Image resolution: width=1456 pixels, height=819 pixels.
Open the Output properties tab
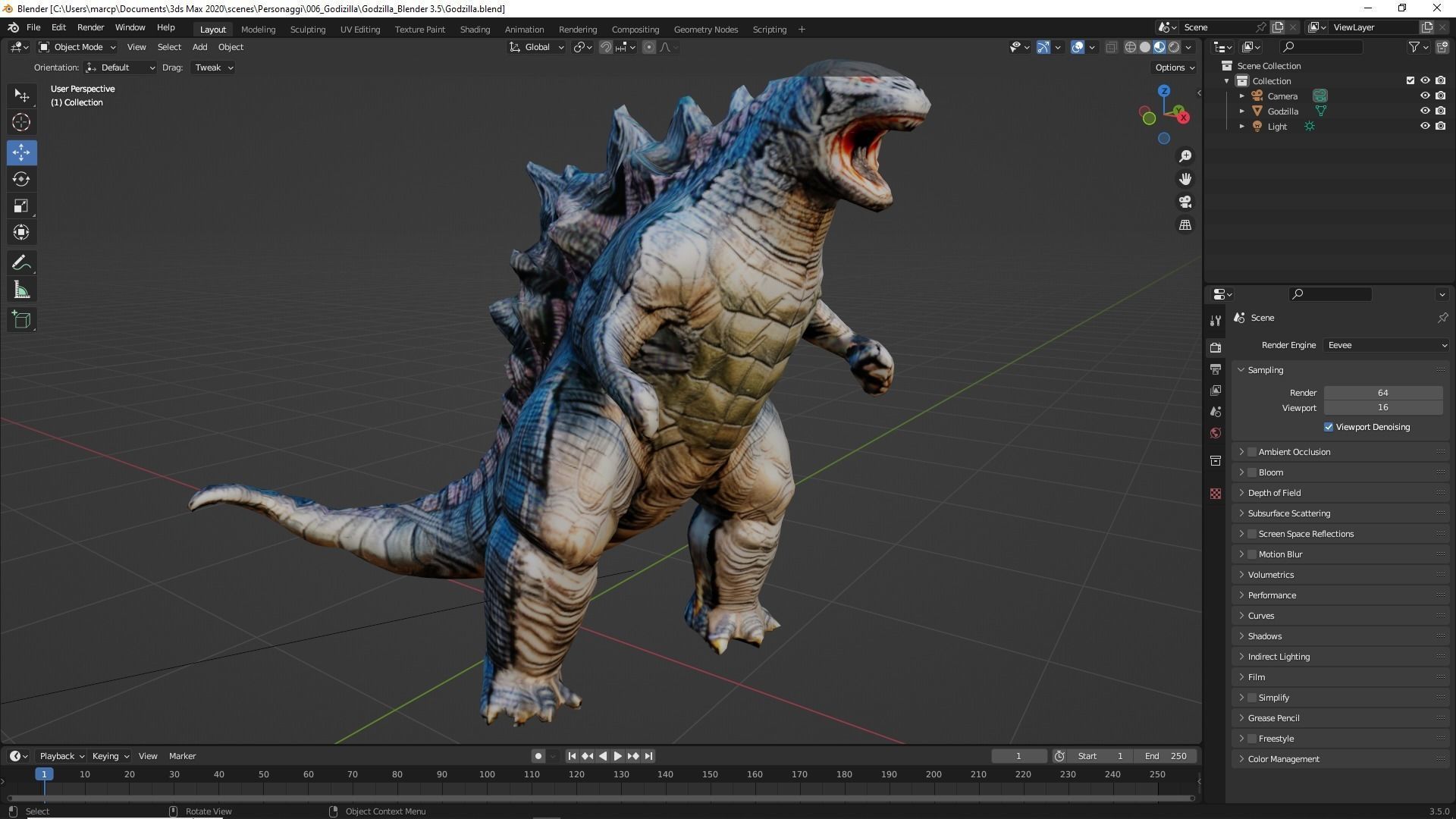click(x=1216, y=369)
